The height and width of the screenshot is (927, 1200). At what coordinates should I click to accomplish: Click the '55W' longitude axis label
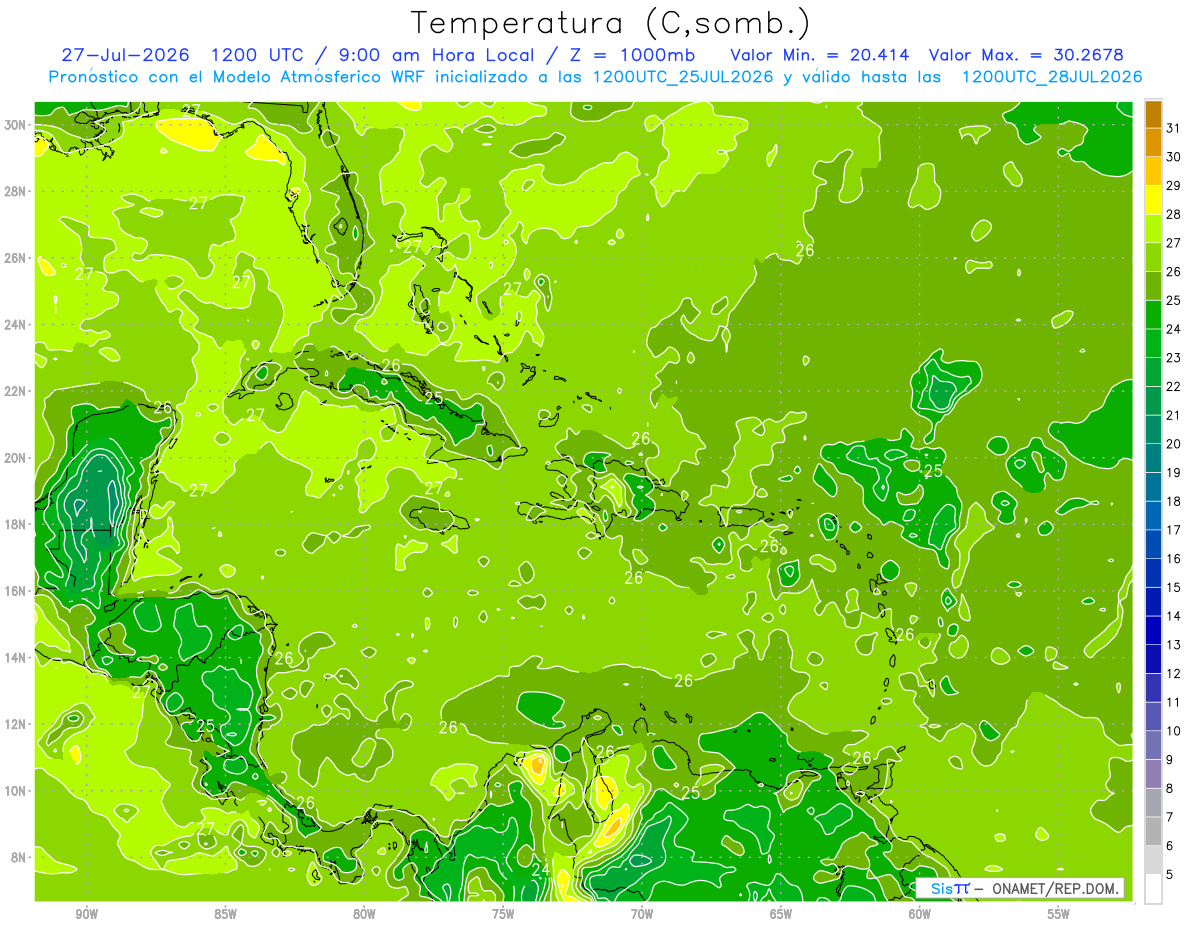1058,914
